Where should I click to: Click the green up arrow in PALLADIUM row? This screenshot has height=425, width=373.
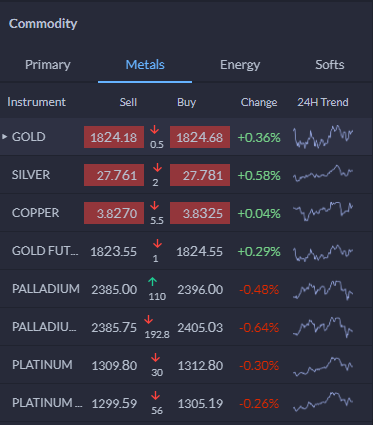coord(152,281)
